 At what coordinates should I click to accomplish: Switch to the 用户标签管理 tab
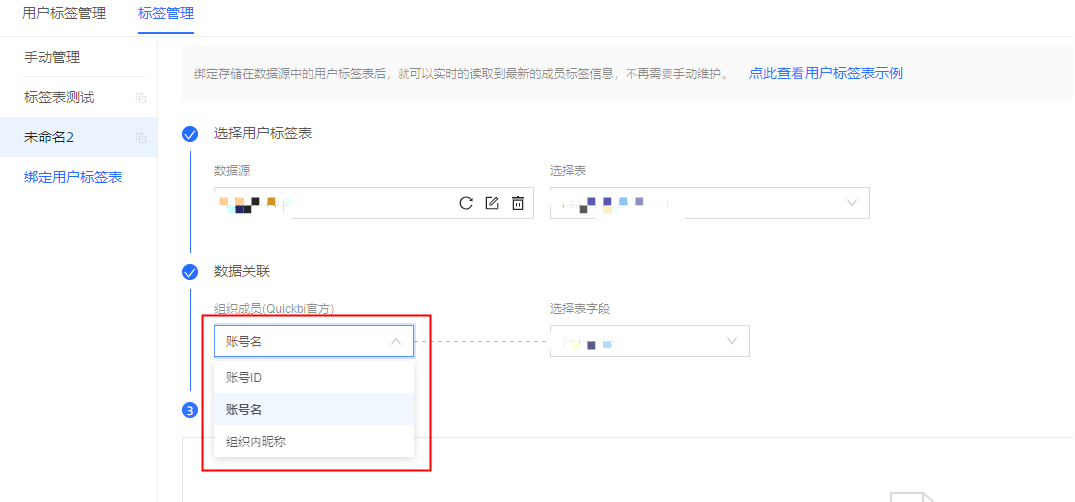coord(63,14)
